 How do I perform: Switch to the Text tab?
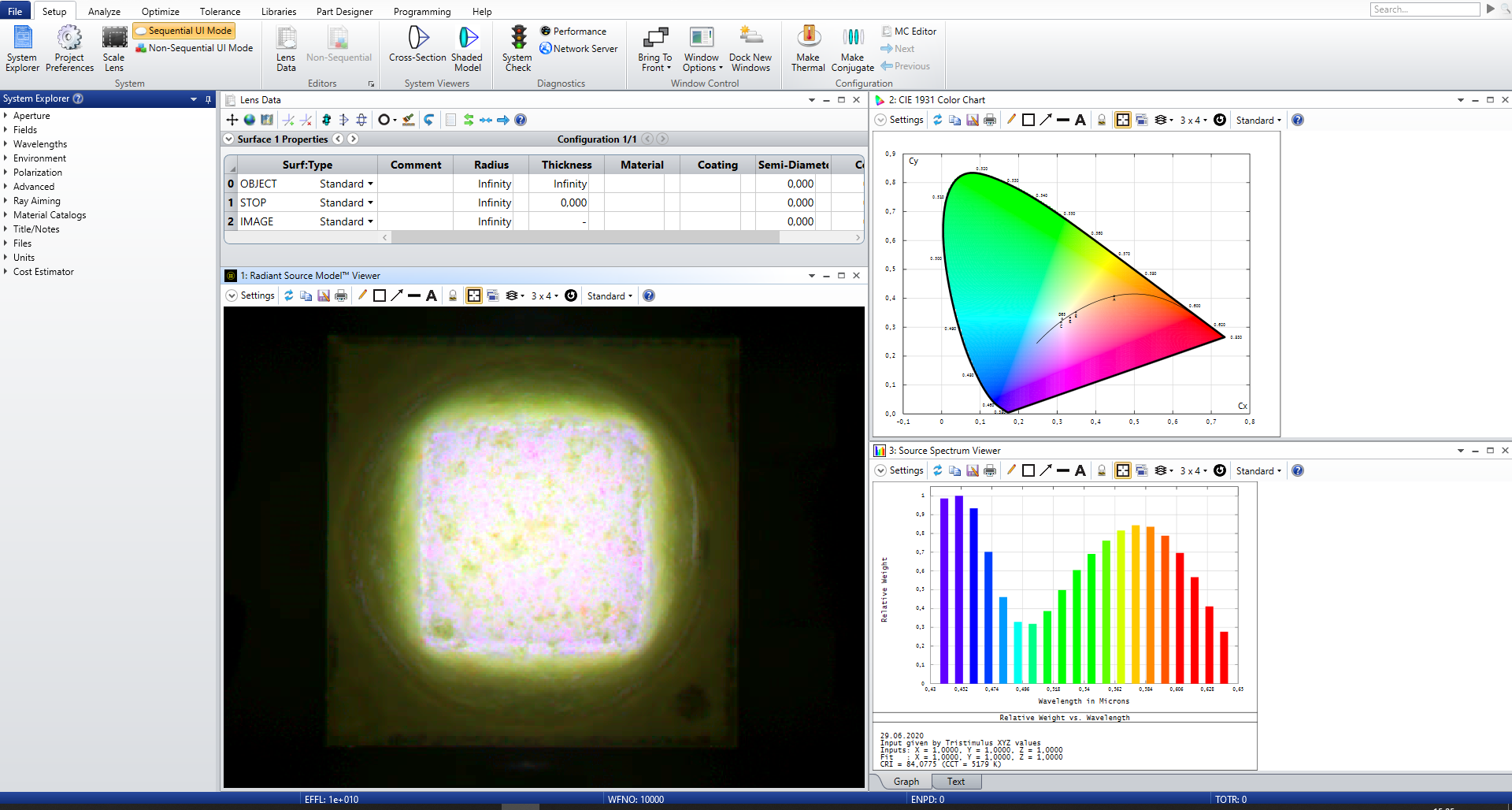(955, 782)
